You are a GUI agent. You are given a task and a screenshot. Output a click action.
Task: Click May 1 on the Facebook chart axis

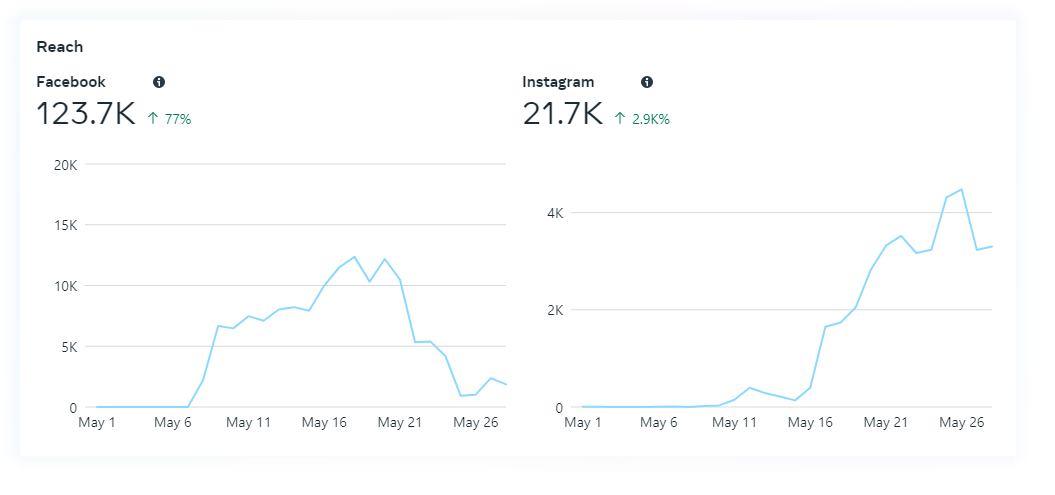97,423
